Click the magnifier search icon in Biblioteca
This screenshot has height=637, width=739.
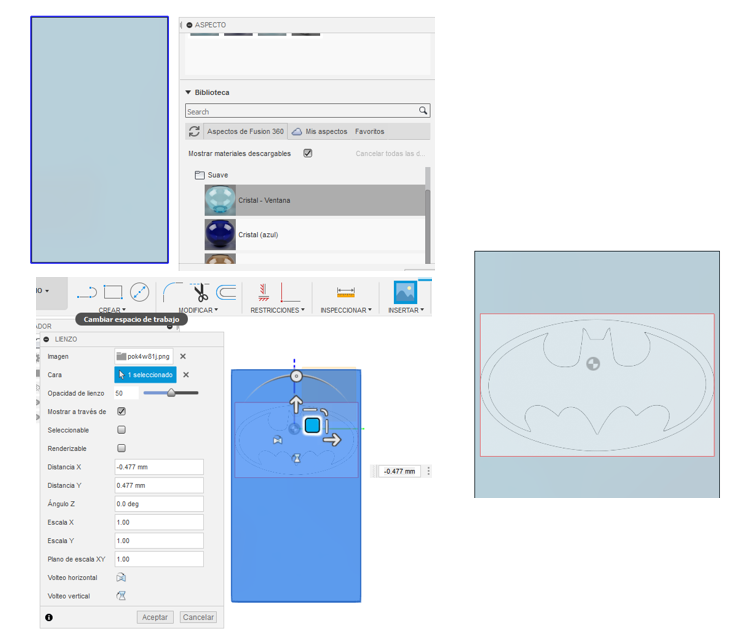pos(423,110)
